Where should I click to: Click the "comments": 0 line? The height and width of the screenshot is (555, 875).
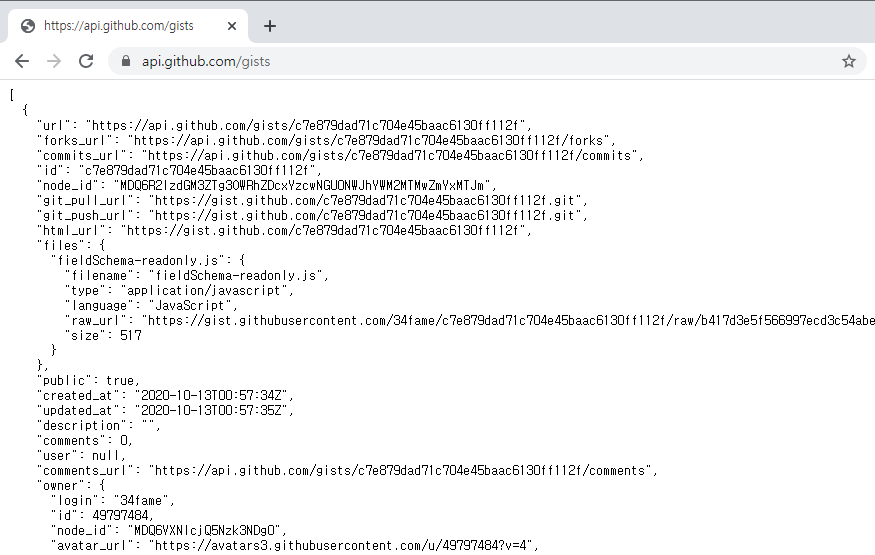click(x=85, y=441)
